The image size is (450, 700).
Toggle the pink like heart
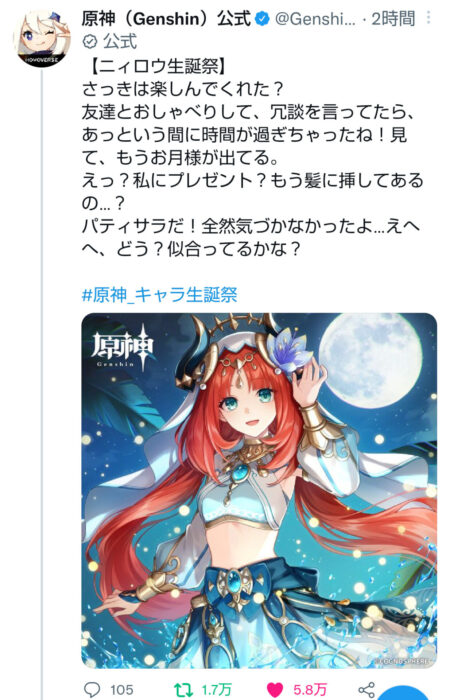(276, 689)
